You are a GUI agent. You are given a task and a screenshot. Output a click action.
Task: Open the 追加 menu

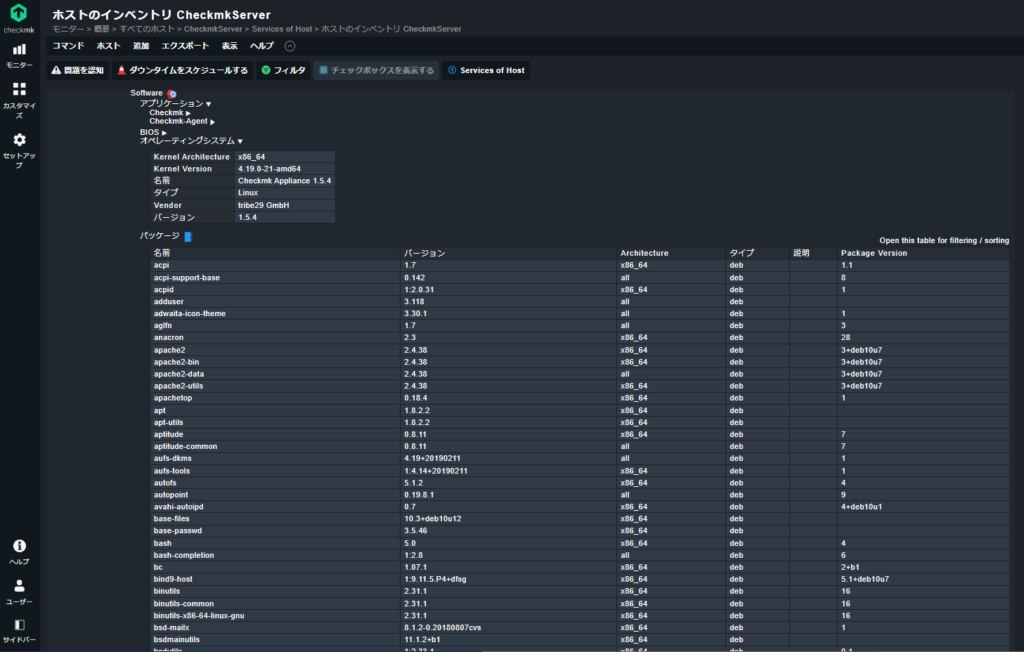pyautogui.click(x=141, y=46)
